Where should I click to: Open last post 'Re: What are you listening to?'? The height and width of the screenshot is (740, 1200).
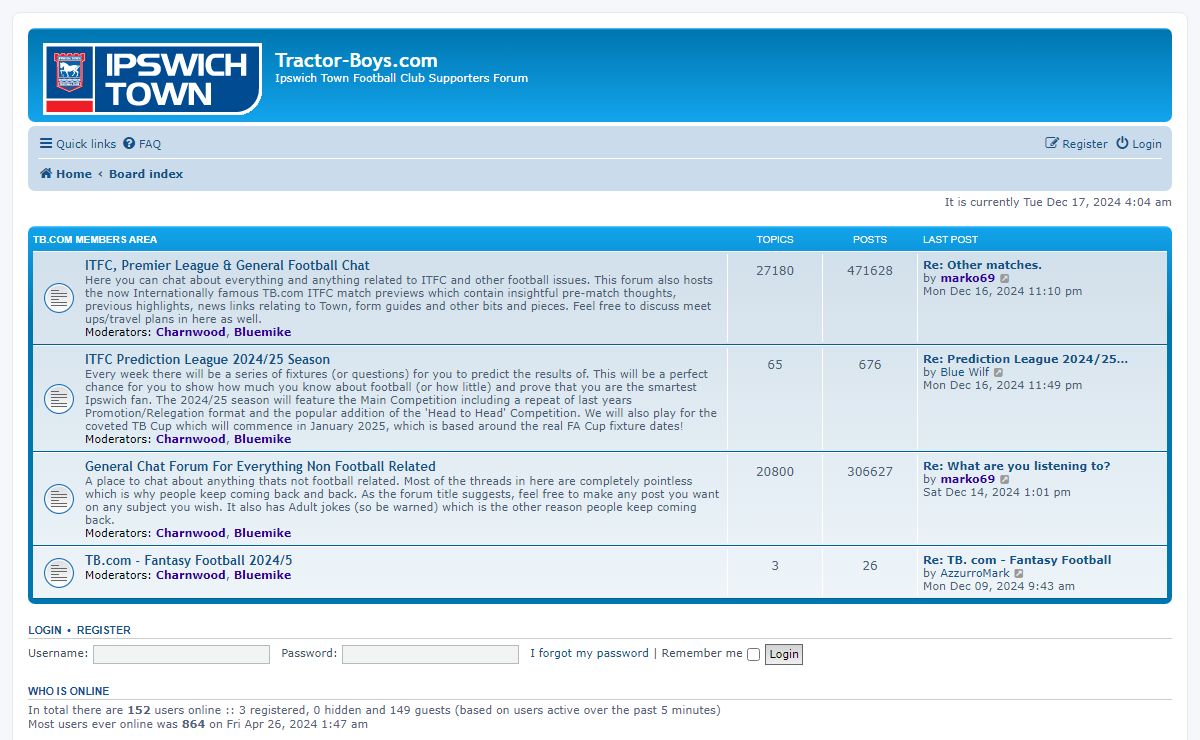[x=1016, y=466]
